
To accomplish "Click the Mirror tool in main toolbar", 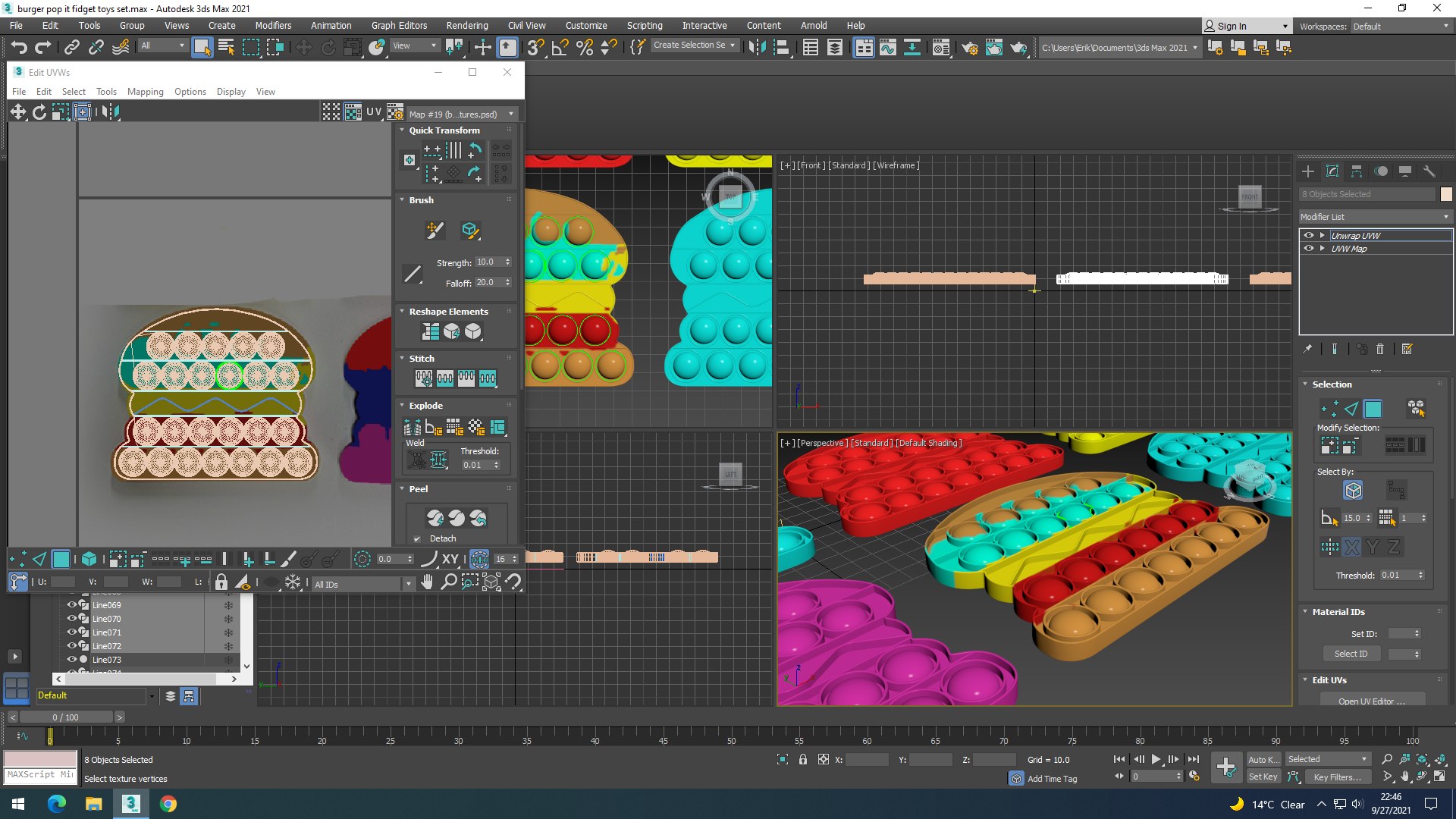I will pos(756,48).
